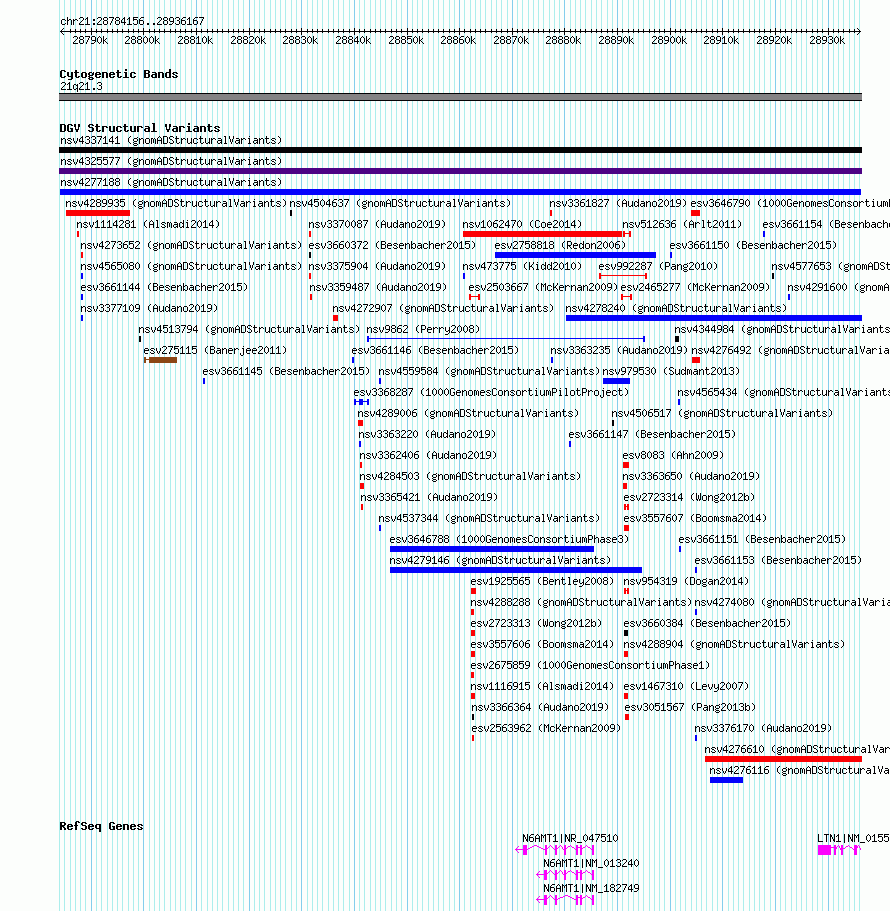The width and height of the screenshot is (890, 911).
Task: Click the Cytogenetic Bands track title
Action: click(119, 74)
